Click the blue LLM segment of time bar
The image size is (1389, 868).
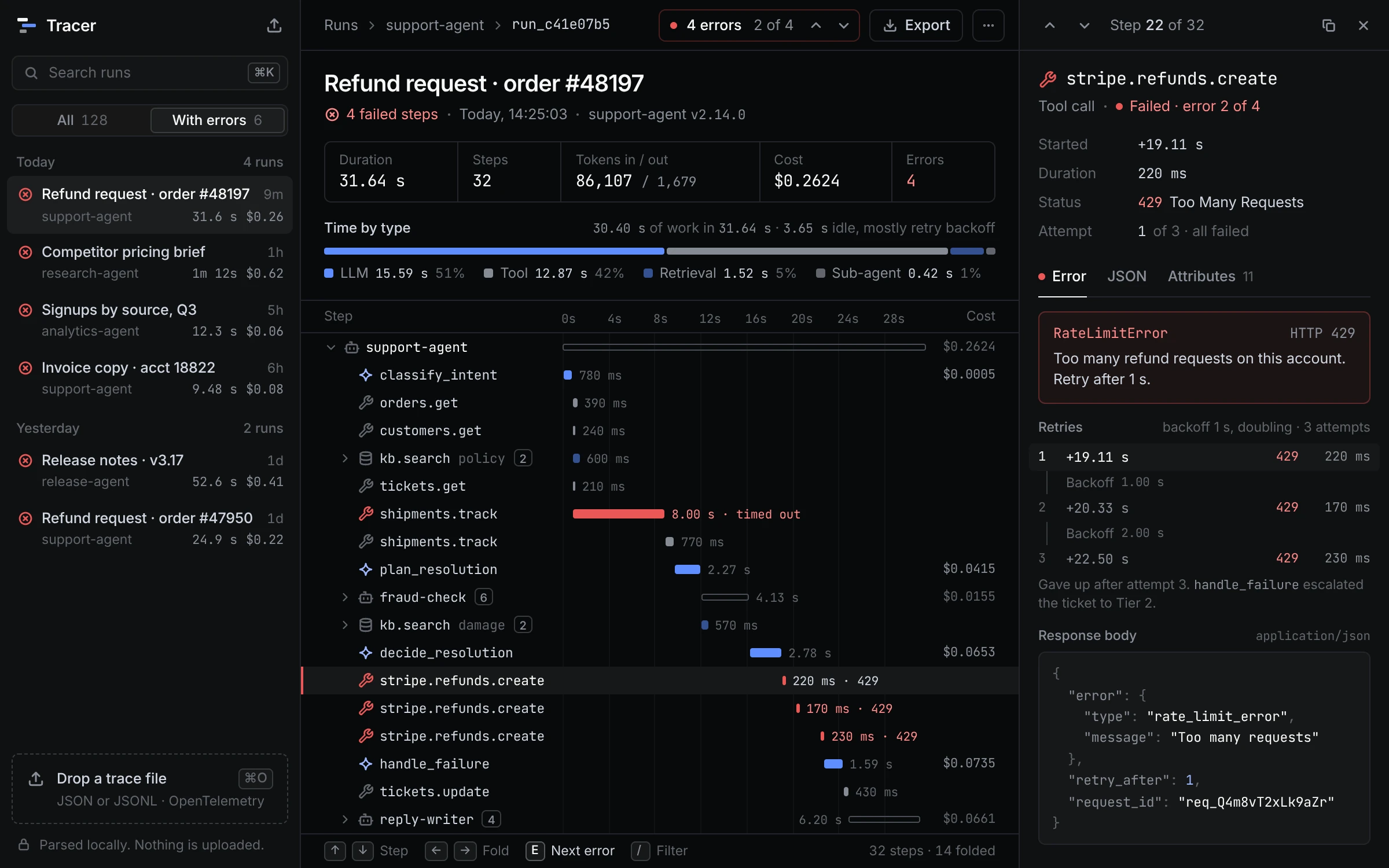pos(494,251)
